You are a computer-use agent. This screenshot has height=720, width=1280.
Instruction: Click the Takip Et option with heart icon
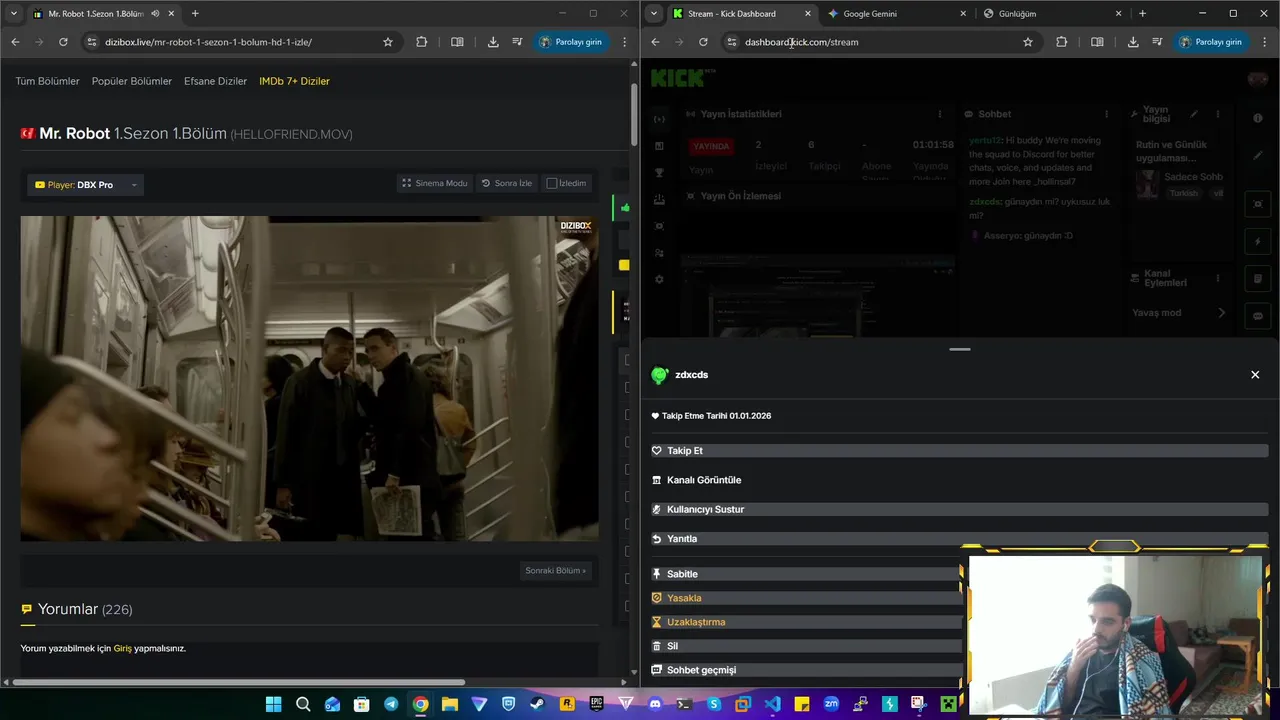(x=959, y=451)
